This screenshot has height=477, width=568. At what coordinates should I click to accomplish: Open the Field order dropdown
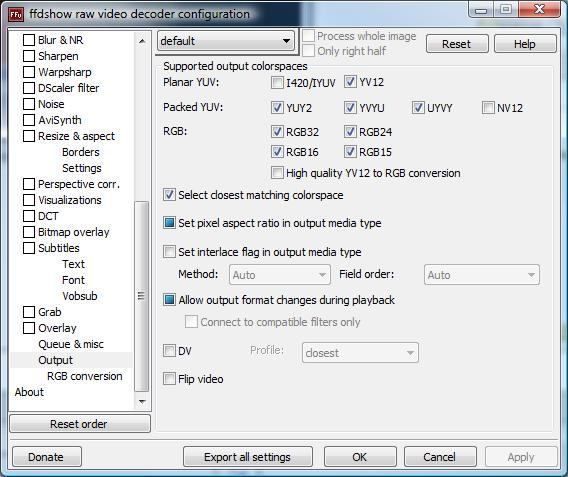click(x=481, y=275)
